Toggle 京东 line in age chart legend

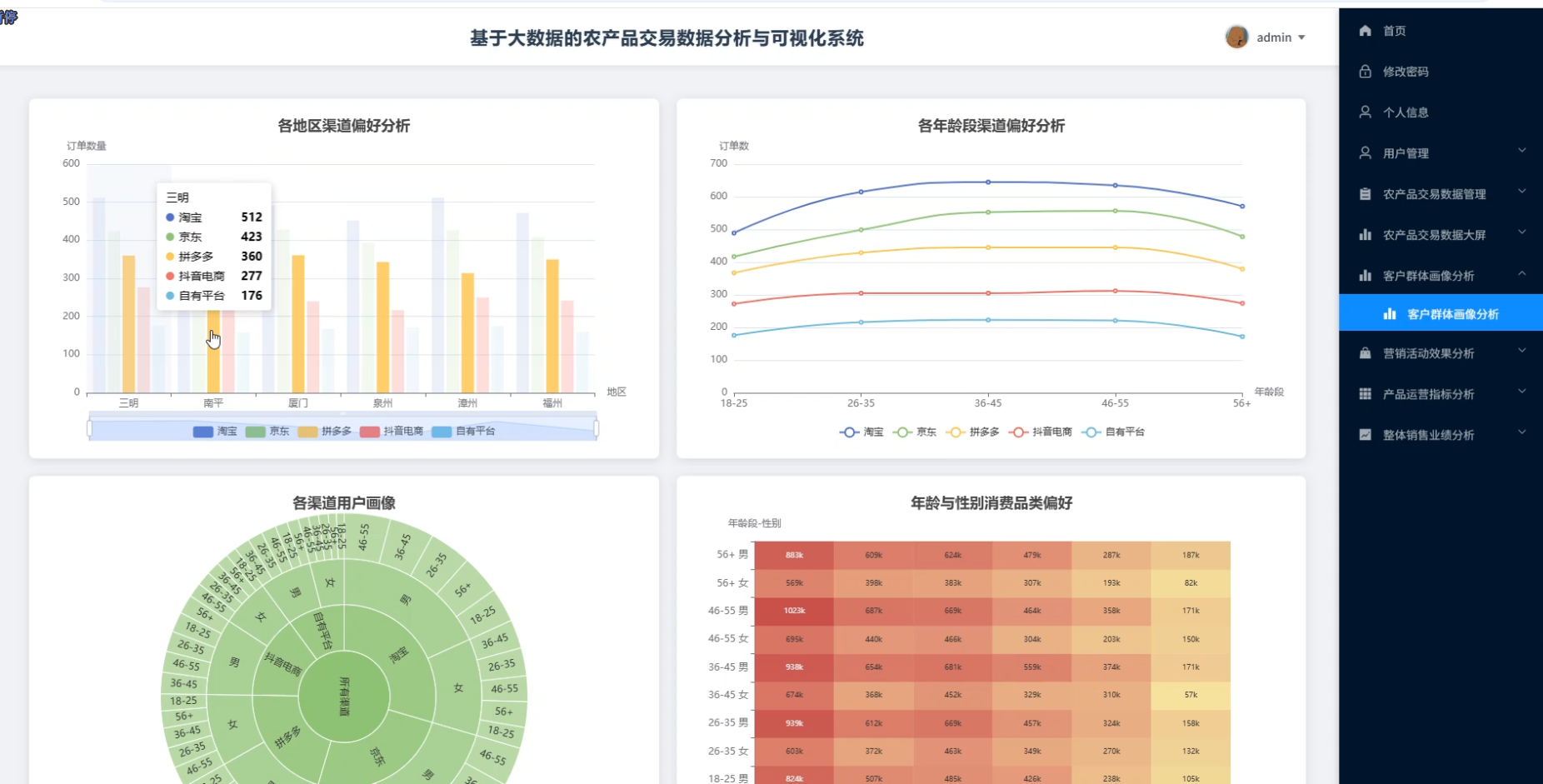(915, 432)
